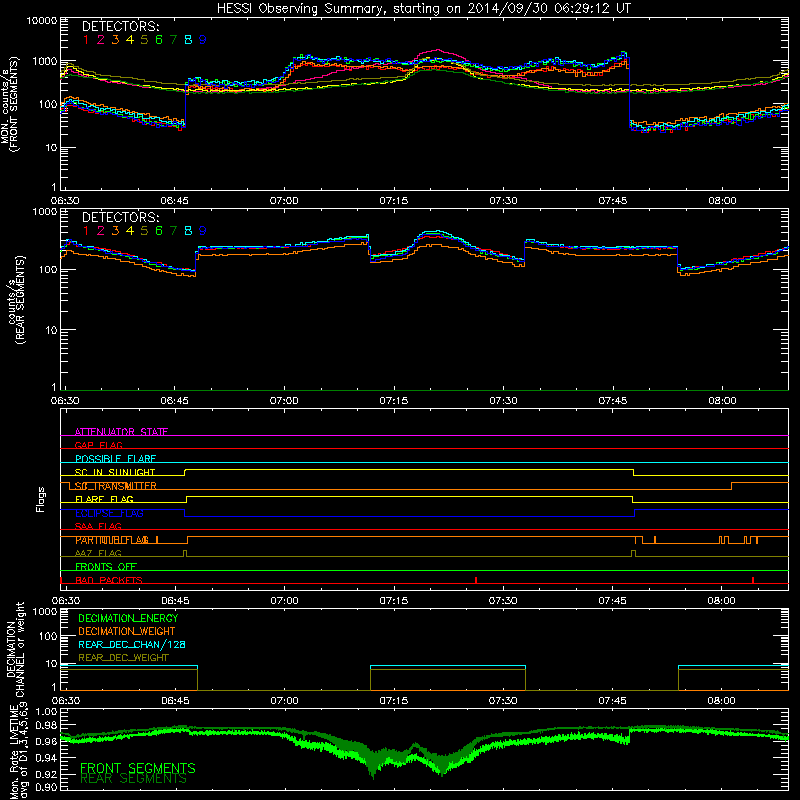The image size is (800, 800).
Task: Select orange detector 3 in rear segments legend
Action: (115, 231)
